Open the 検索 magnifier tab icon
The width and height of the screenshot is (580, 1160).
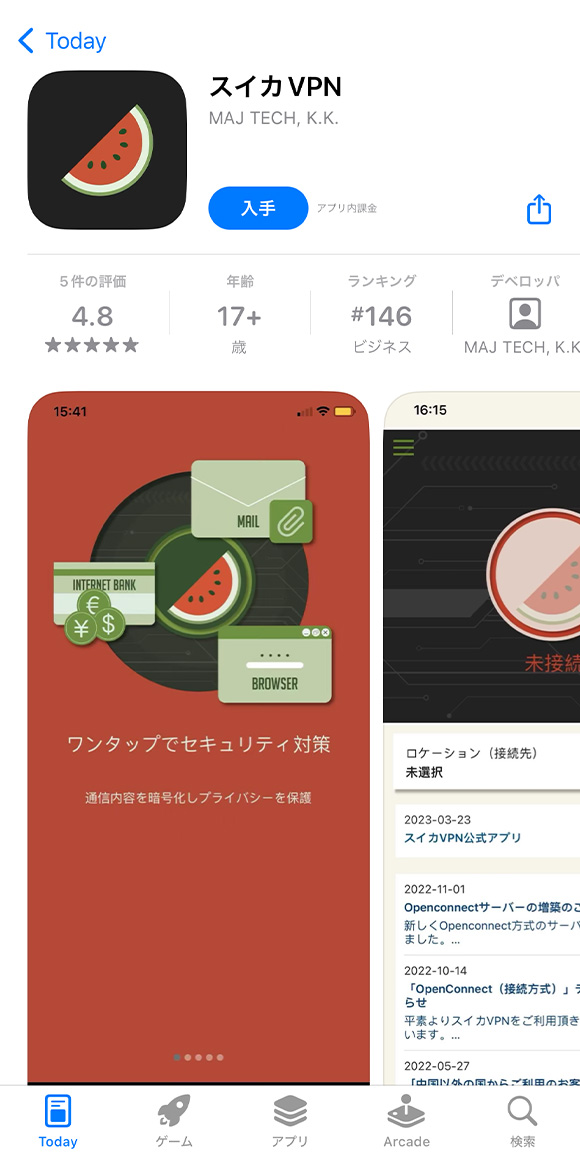(522, 1110)
